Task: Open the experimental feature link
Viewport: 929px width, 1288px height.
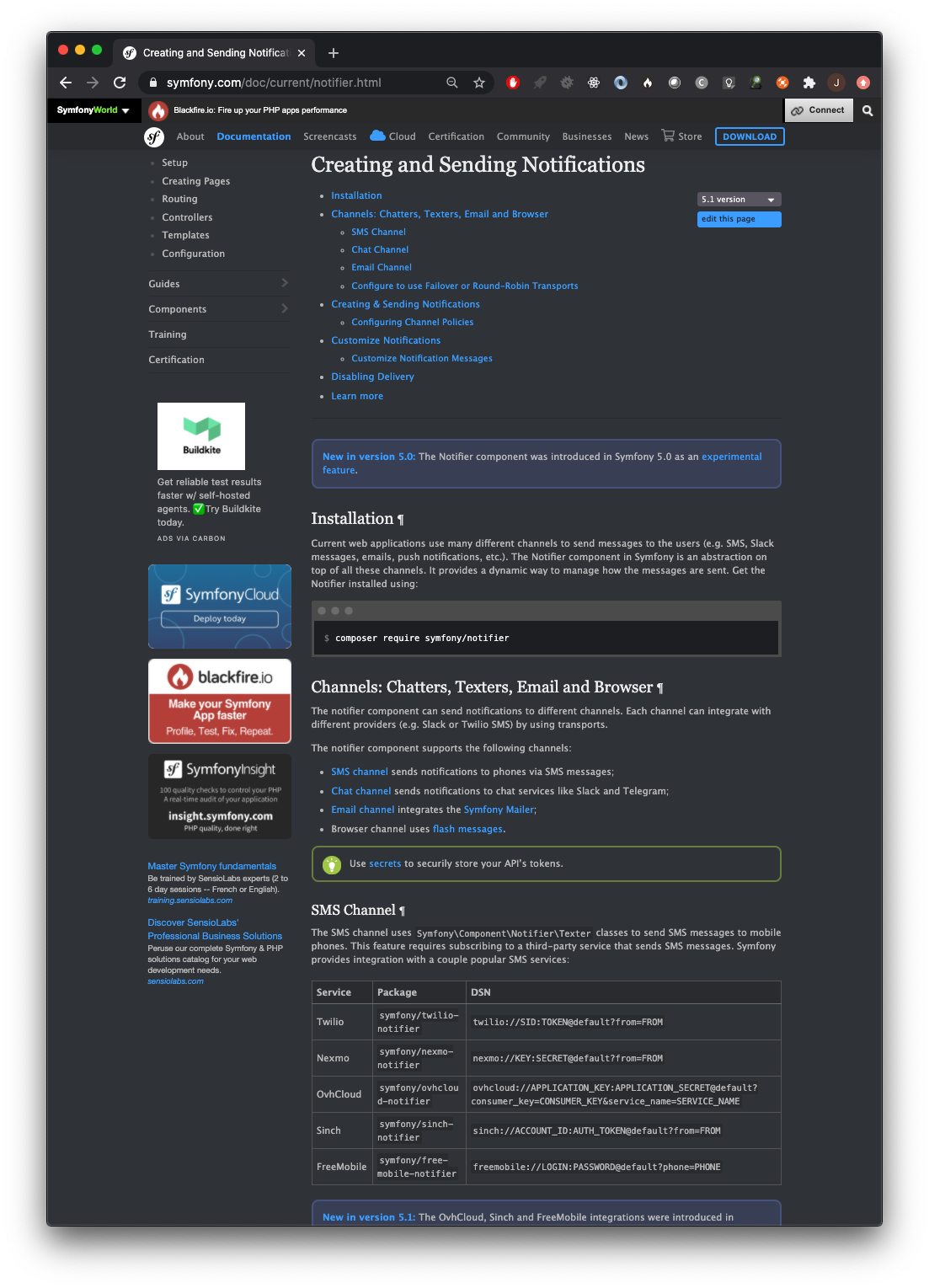Action: 731,457
